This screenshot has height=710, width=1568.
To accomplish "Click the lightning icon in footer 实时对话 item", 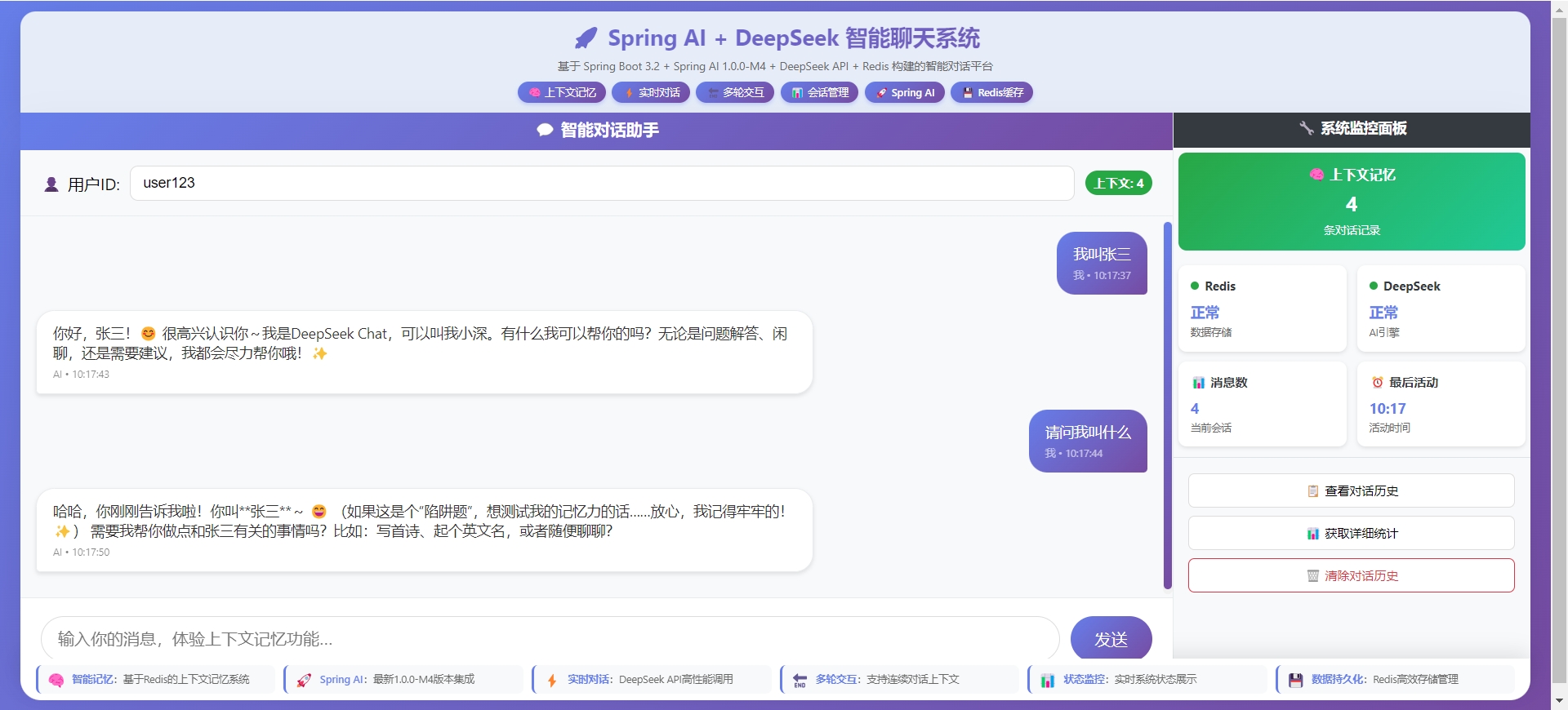I will 552,680.
